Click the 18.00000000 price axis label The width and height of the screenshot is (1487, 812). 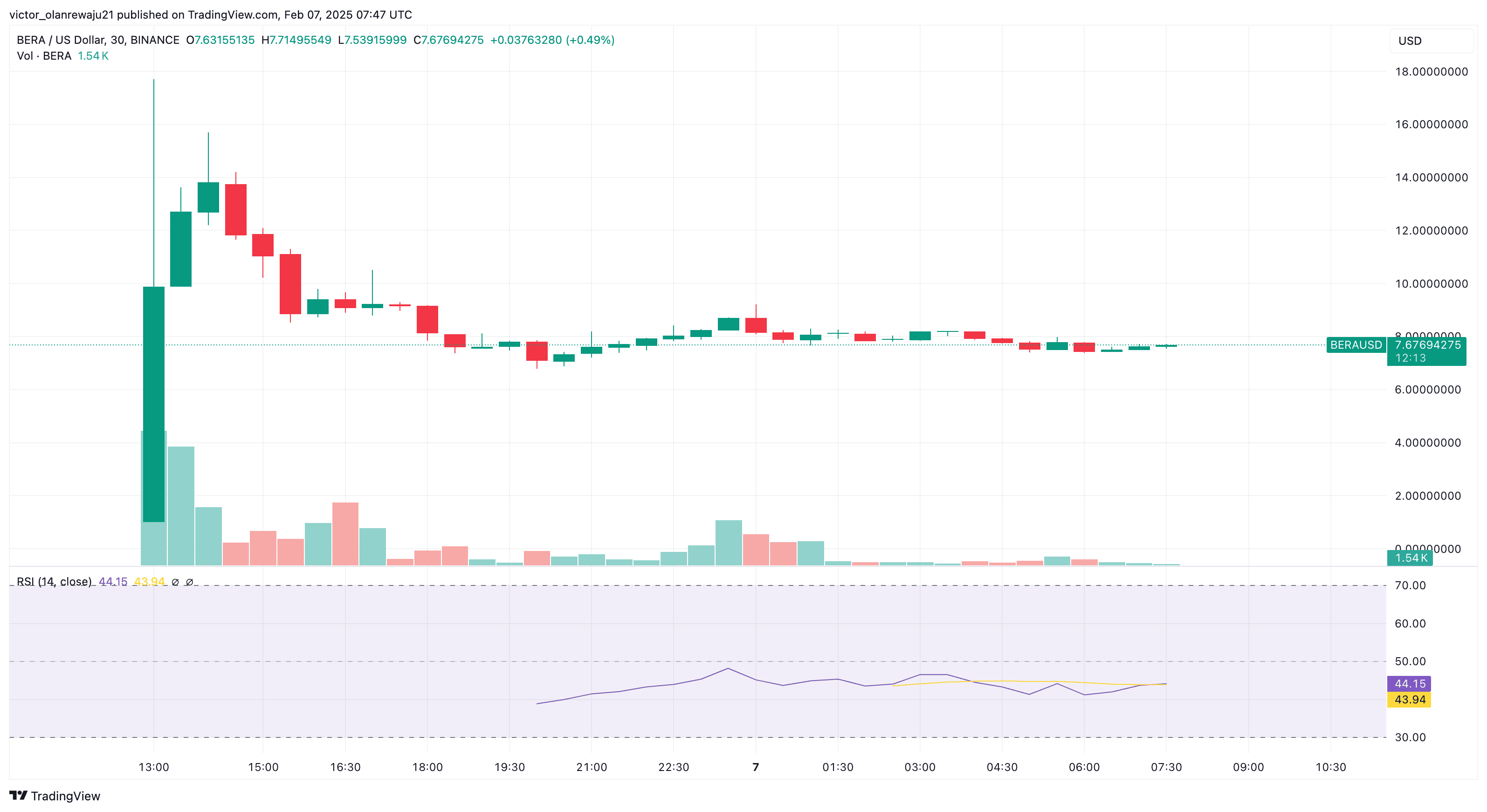click(x=1431, y=72)
